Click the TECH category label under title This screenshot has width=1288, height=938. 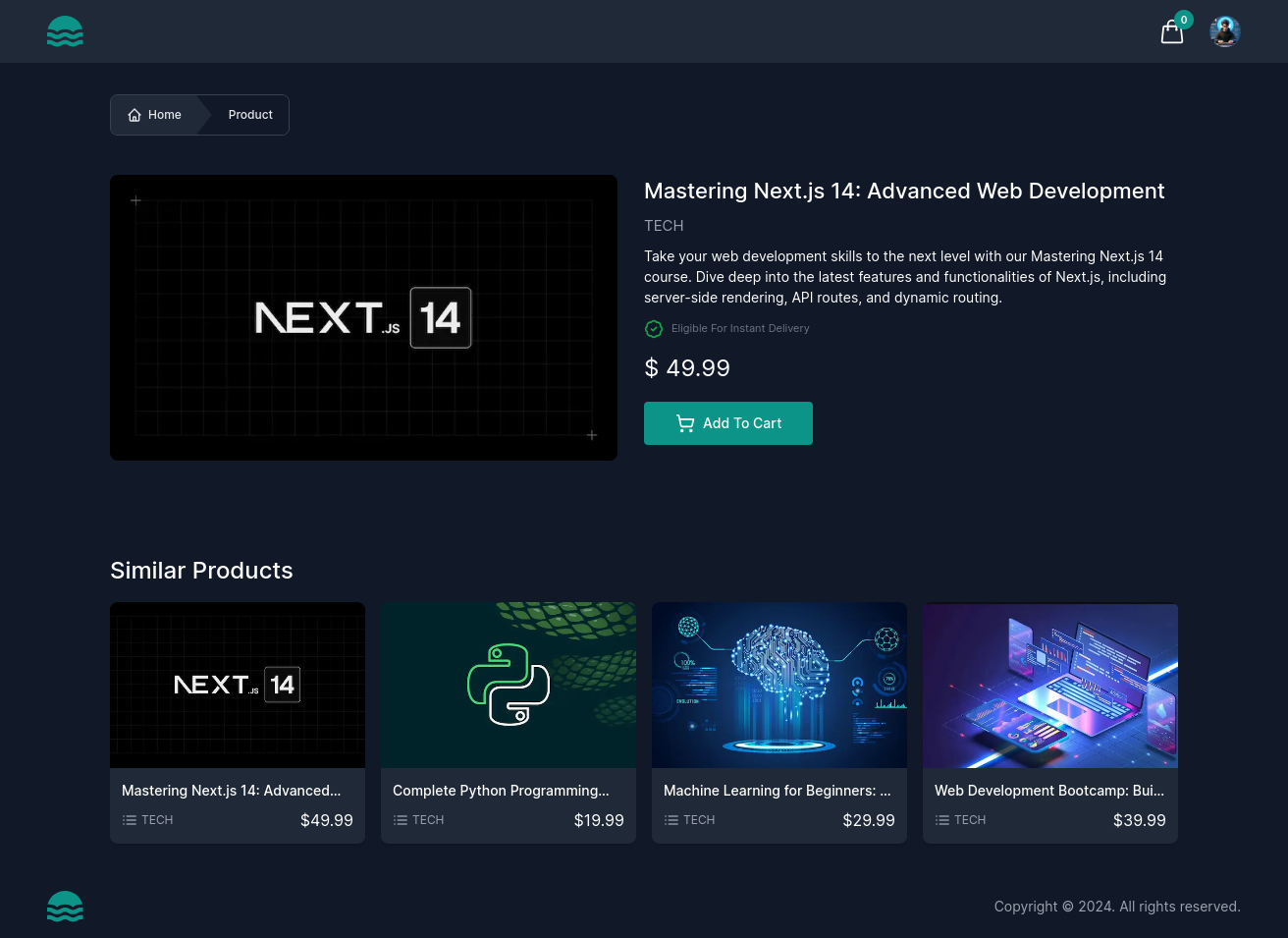[x=664, y=226]
